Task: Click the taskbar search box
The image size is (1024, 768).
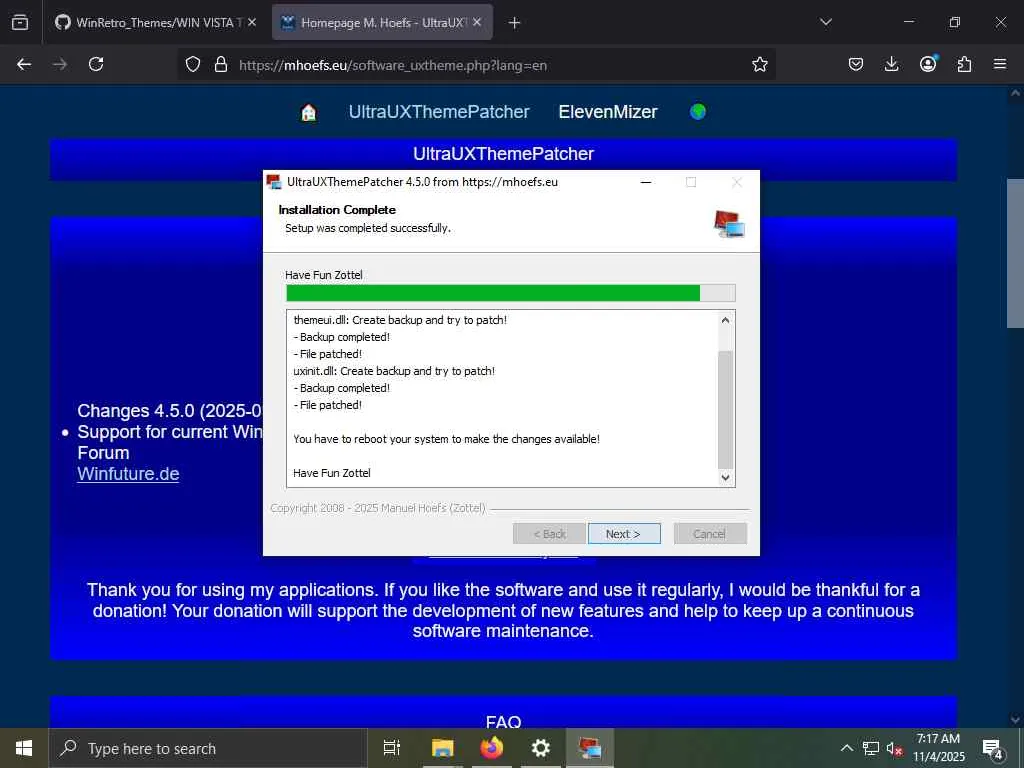Action: (208, 748)
